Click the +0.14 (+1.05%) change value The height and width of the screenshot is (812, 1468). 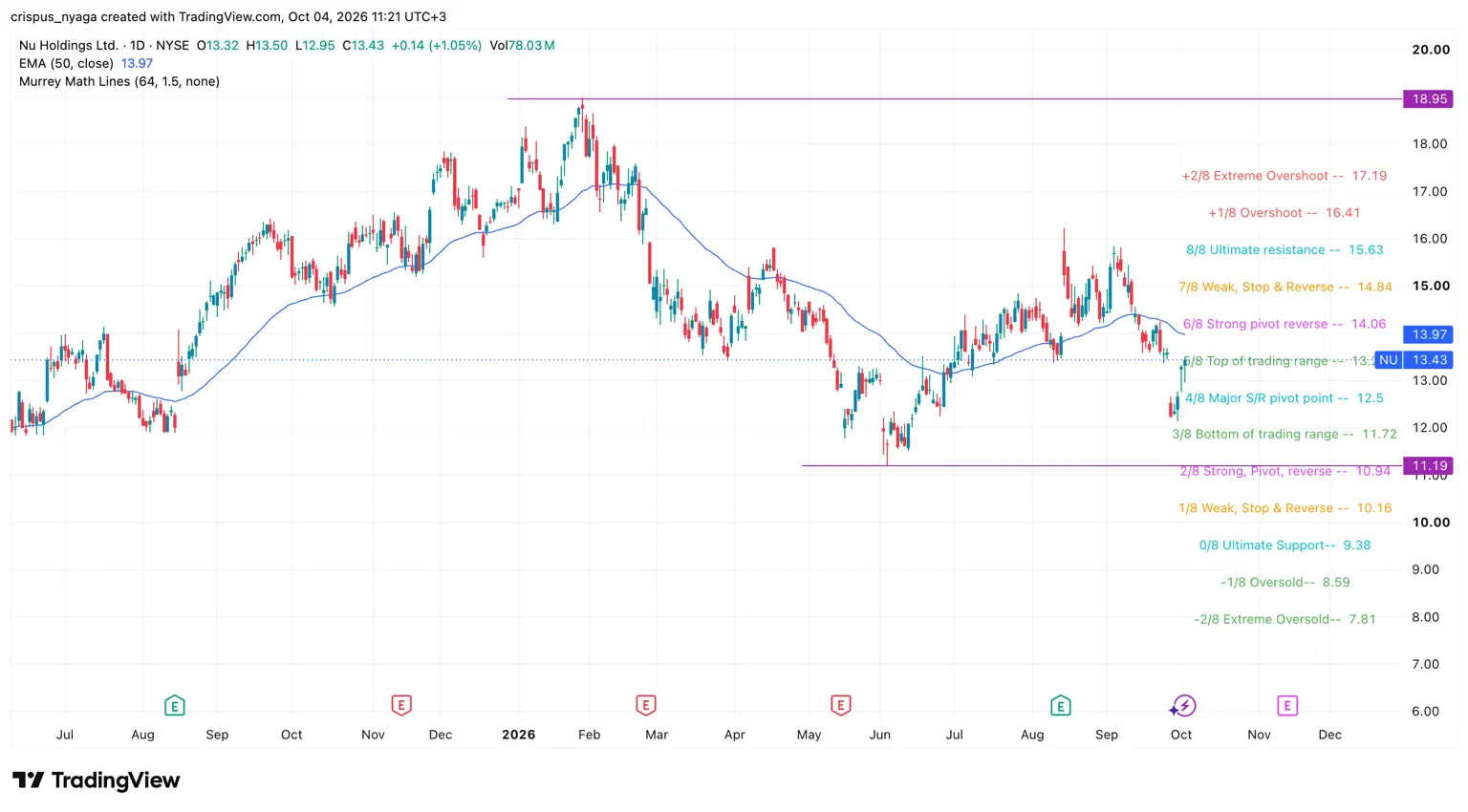(x=437, y=45)
